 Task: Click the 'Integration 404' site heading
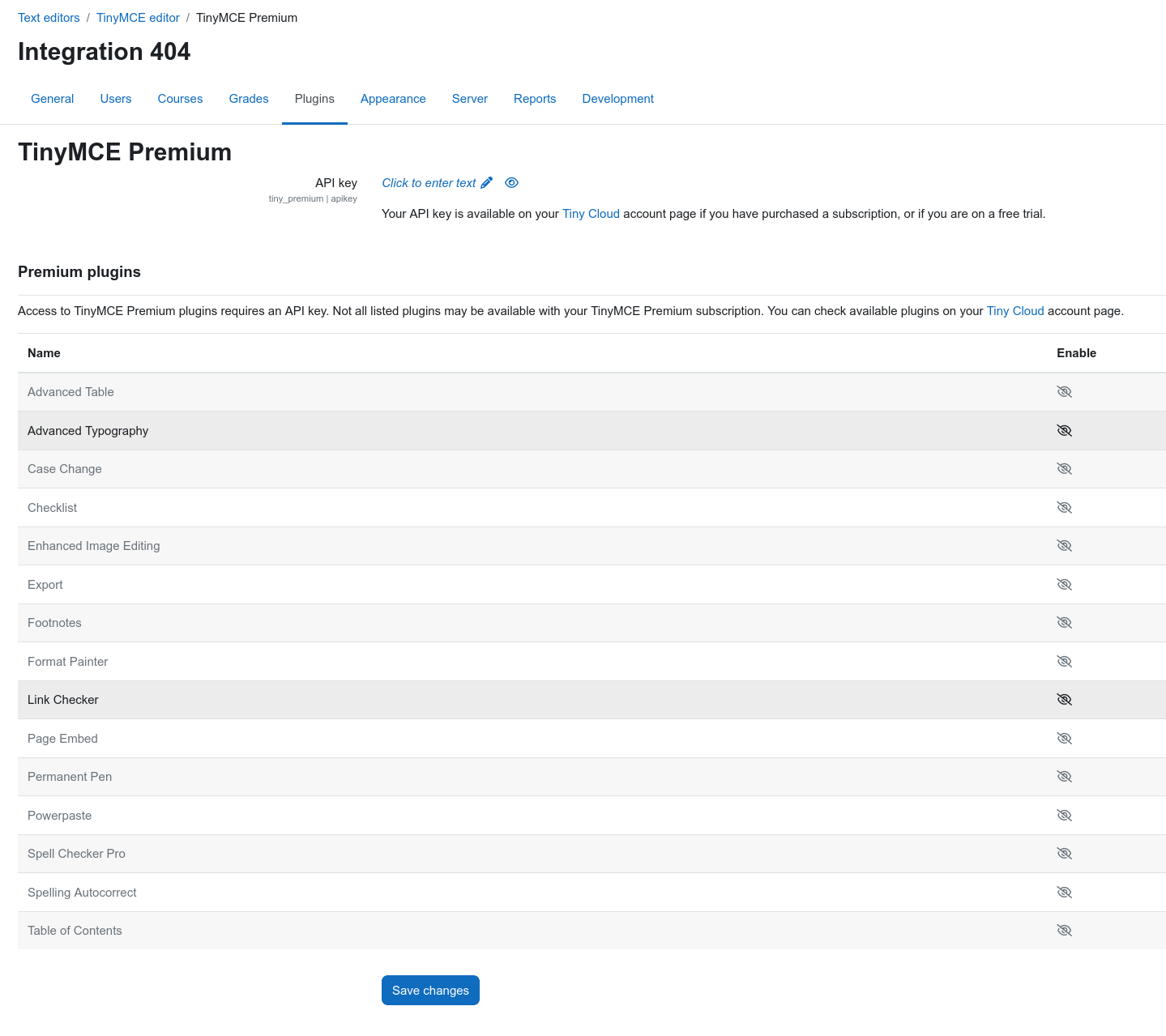(104, 52)
